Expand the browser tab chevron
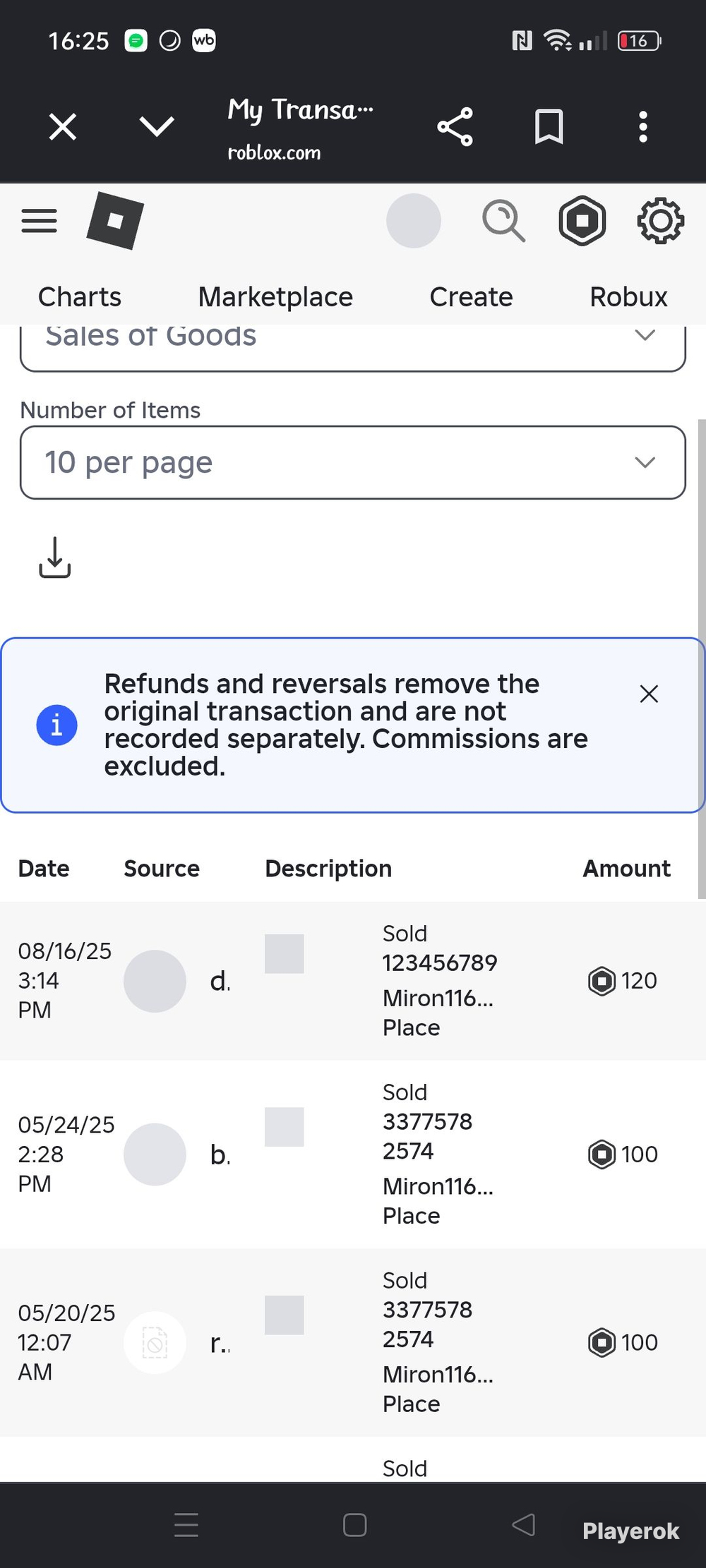Viewport: 706px width, 1568px height. coord(157,127)
